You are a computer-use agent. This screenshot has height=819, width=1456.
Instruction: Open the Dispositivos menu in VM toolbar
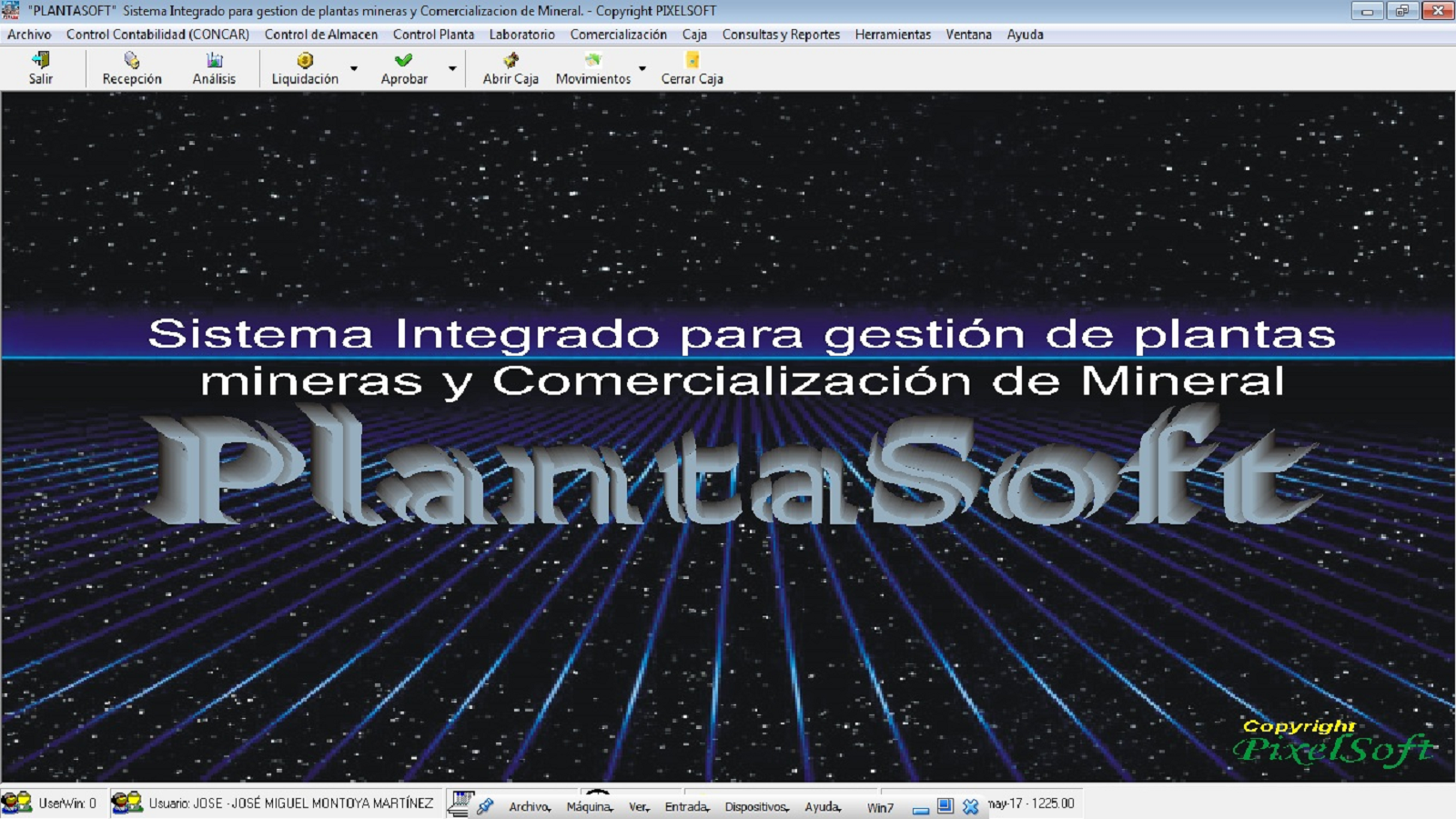755,806
